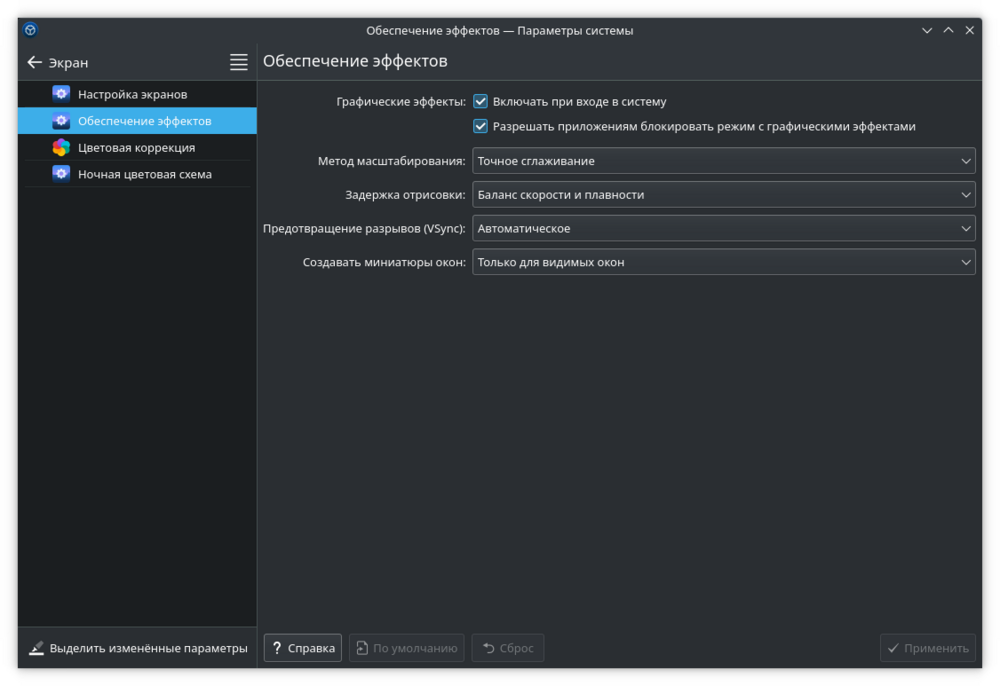Click the Справка button
Viewport: 1000px width, 686px height.
coord(303,648)
